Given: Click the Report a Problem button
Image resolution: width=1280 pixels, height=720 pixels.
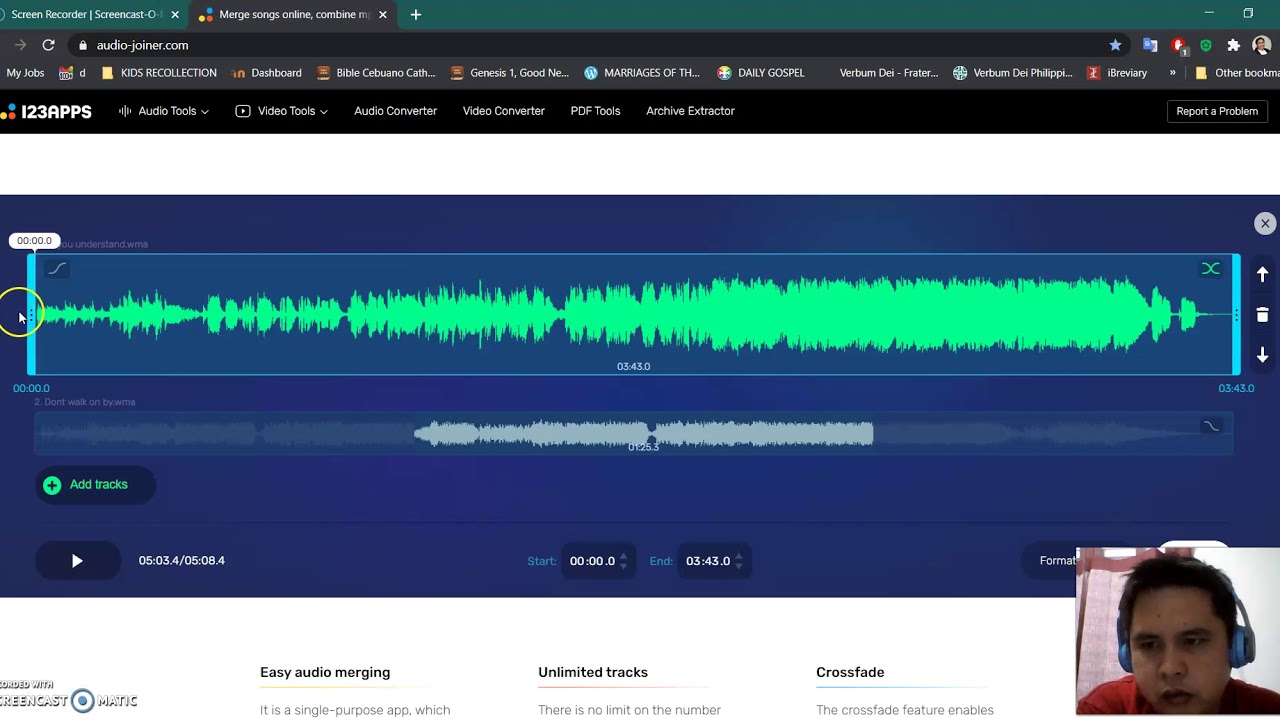Looking at the screenshot, I should point(1217,111).
